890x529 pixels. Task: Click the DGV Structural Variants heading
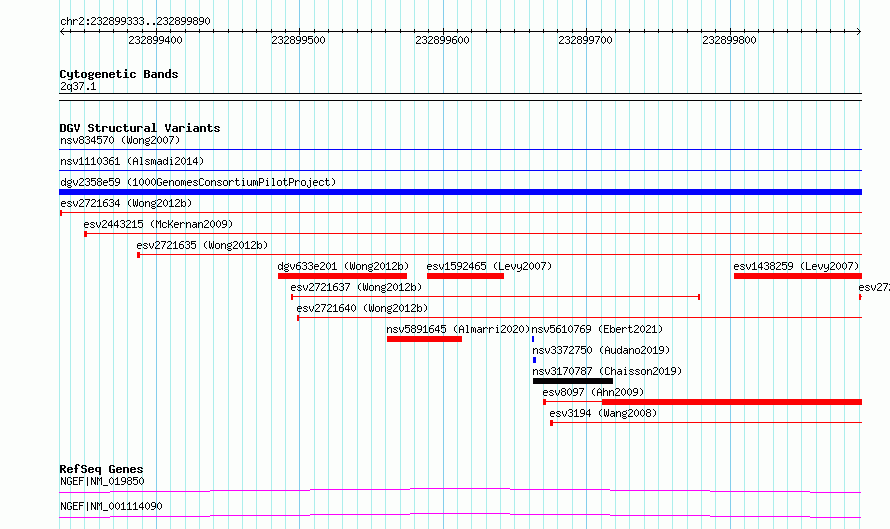[x=140, y=128]
